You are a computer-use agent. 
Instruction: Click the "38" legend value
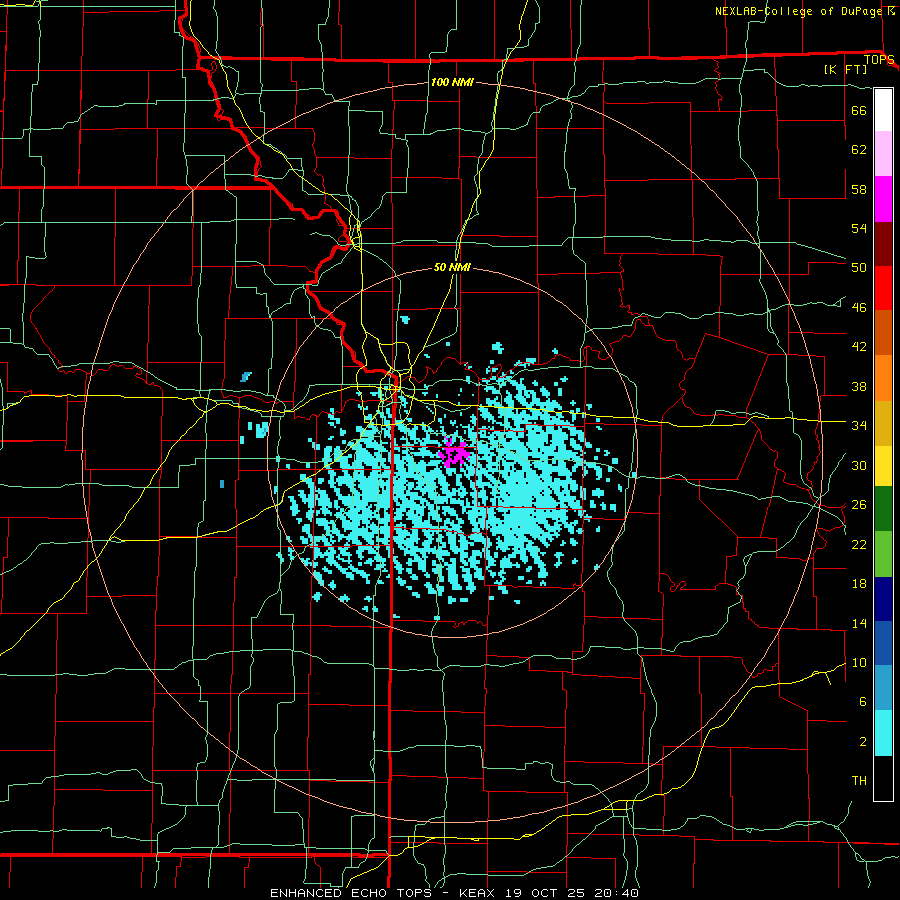[x=859, y=387]
